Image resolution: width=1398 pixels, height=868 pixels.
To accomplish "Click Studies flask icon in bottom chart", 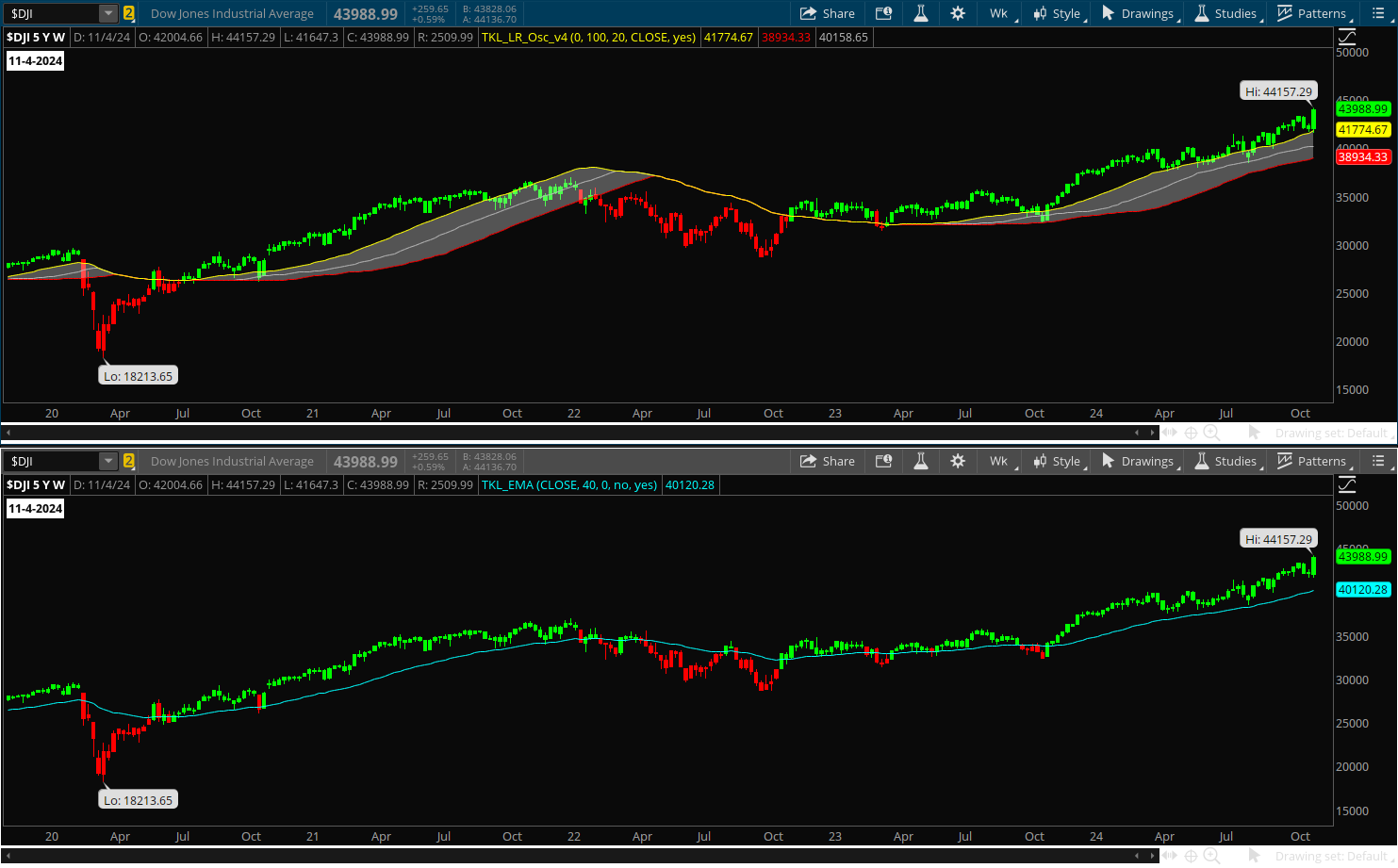I will pyautogui.click(x=1202, y=461).
